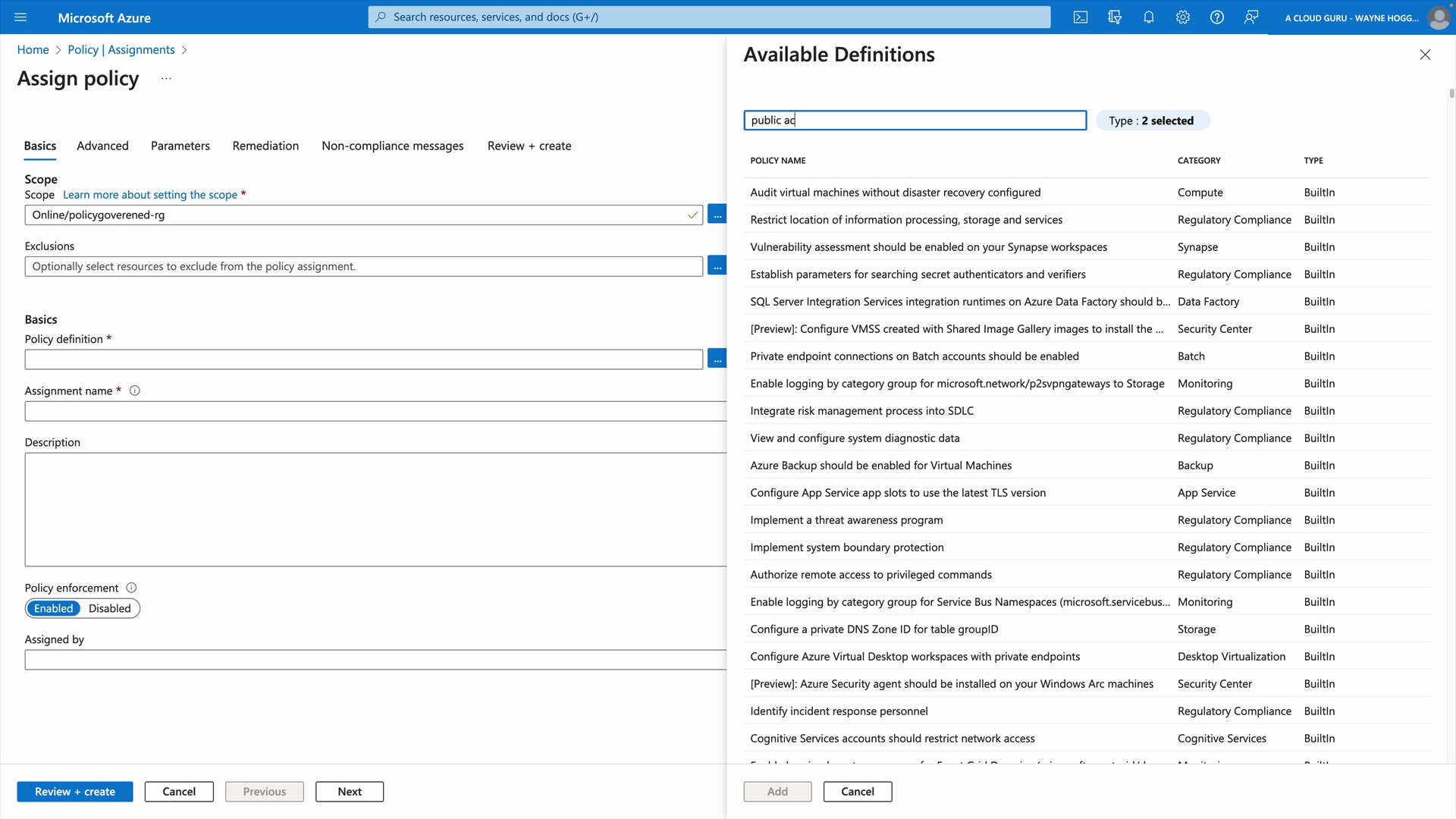
Task: Switch to the Parameters tab
Action: pyautogui.click(x=180, y=146)
